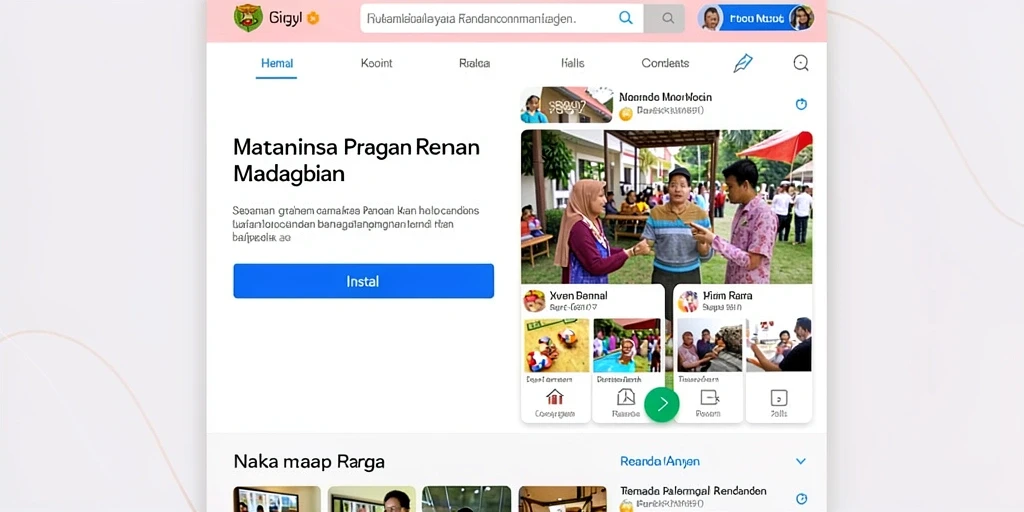Click the Naka maap Rarga heading
1024x512 pixels.
point(309,462)
